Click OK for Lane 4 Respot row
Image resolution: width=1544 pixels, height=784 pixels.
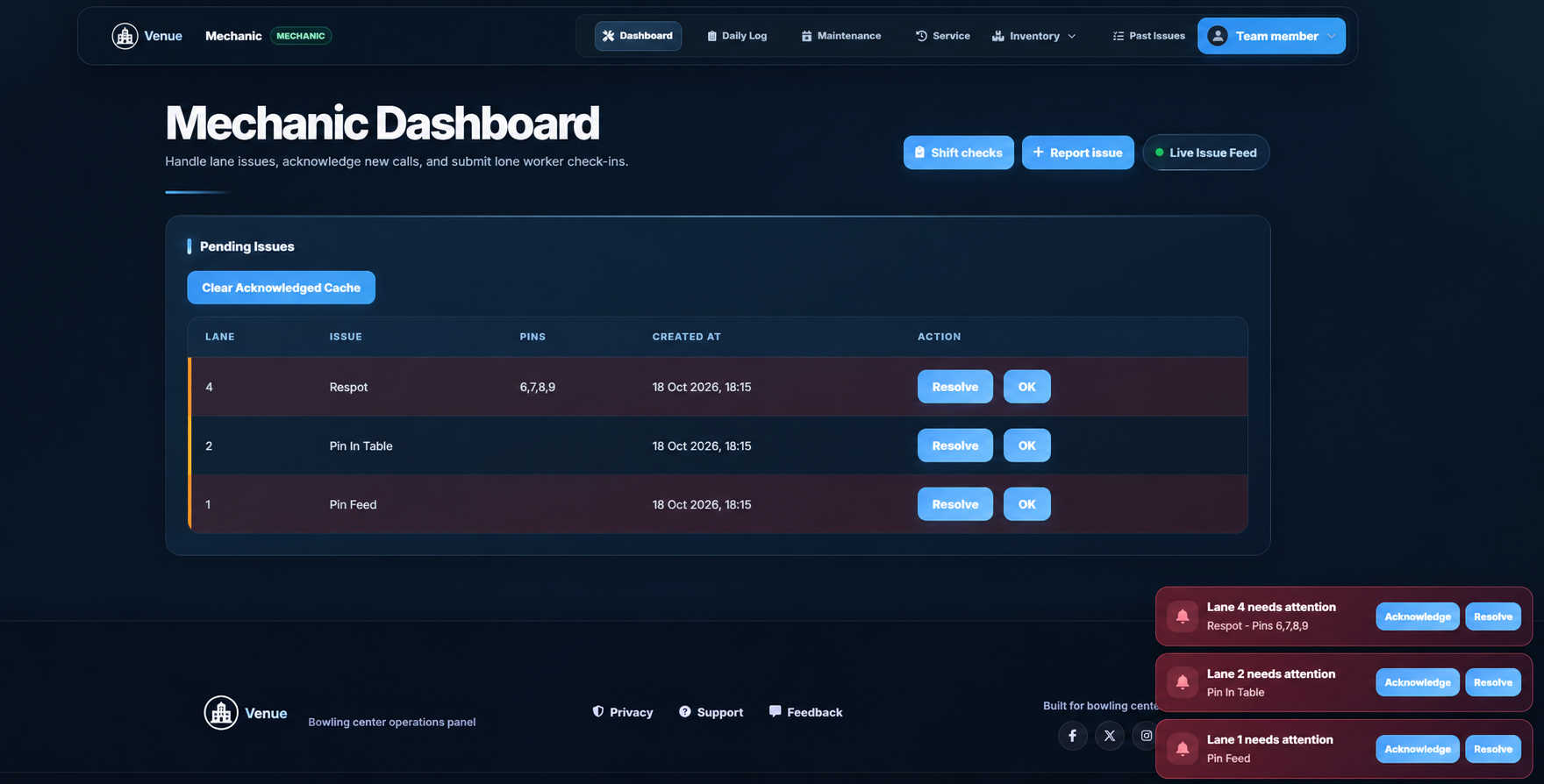(x=1027, y=387)
